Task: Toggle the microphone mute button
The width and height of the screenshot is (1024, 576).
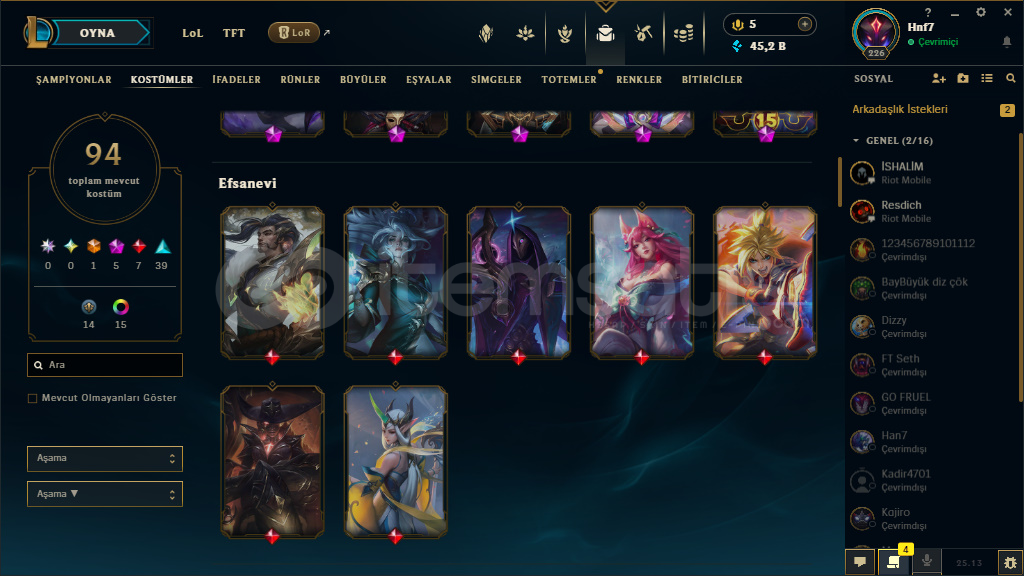Action: (x=926, y=562)
